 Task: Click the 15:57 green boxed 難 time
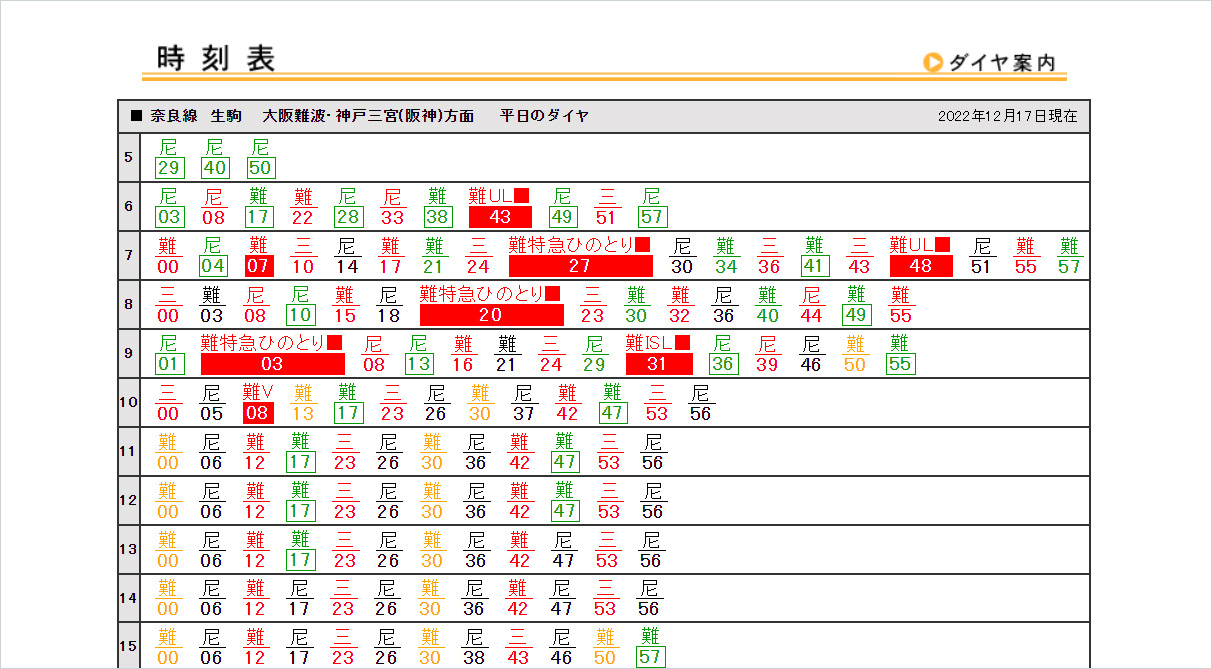point(651,657)
